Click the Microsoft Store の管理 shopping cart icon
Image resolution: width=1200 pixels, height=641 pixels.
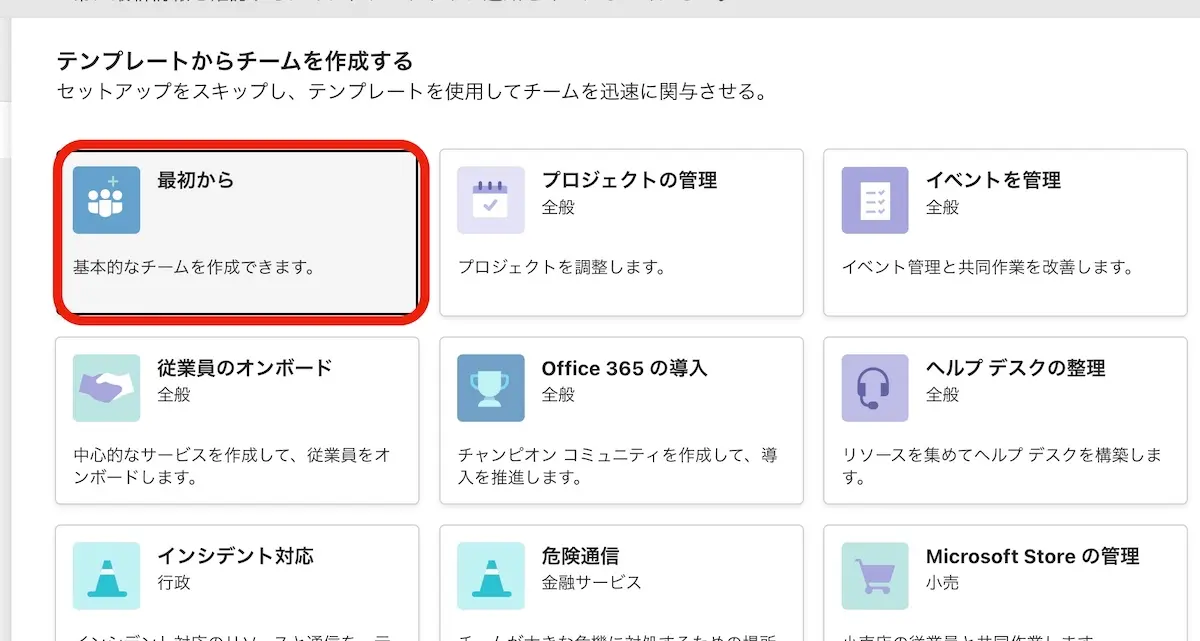point(875,575)
